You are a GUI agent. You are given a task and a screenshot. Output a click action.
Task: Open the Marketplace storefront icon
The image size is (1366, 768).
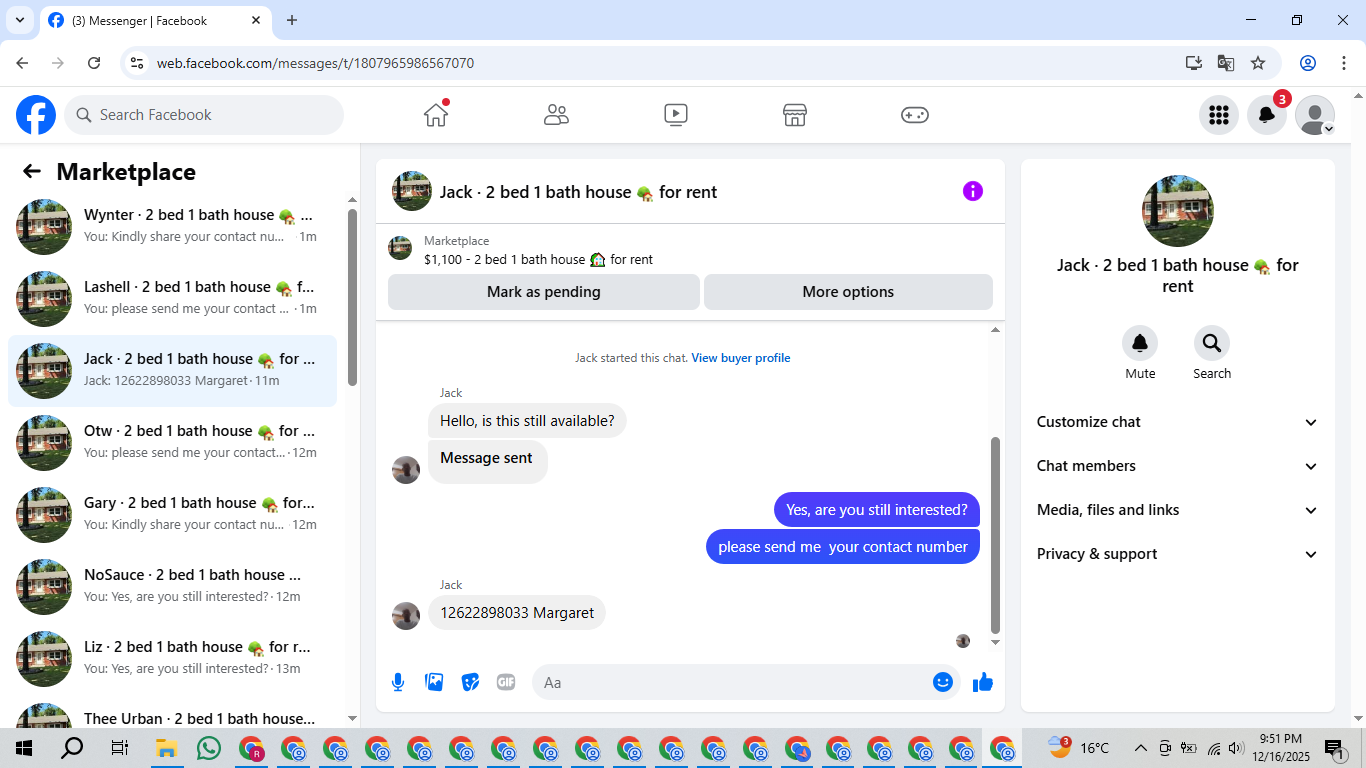tap(795, 115)
